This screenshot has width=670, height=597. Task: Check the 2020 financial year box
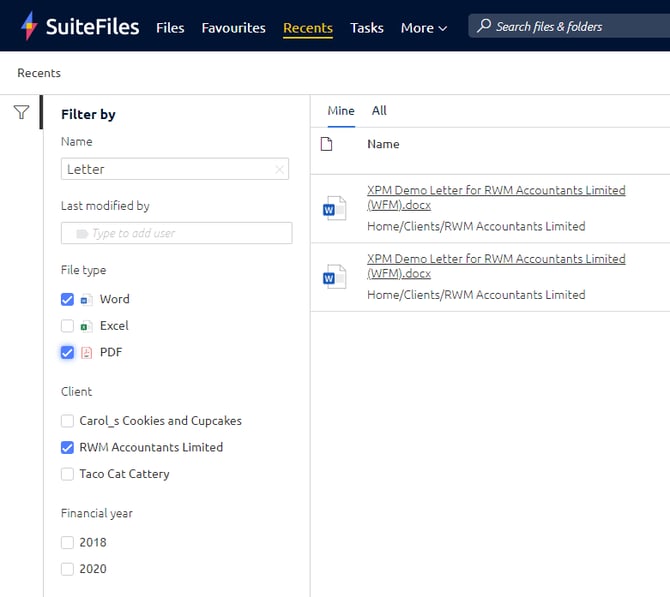(67, 569)
